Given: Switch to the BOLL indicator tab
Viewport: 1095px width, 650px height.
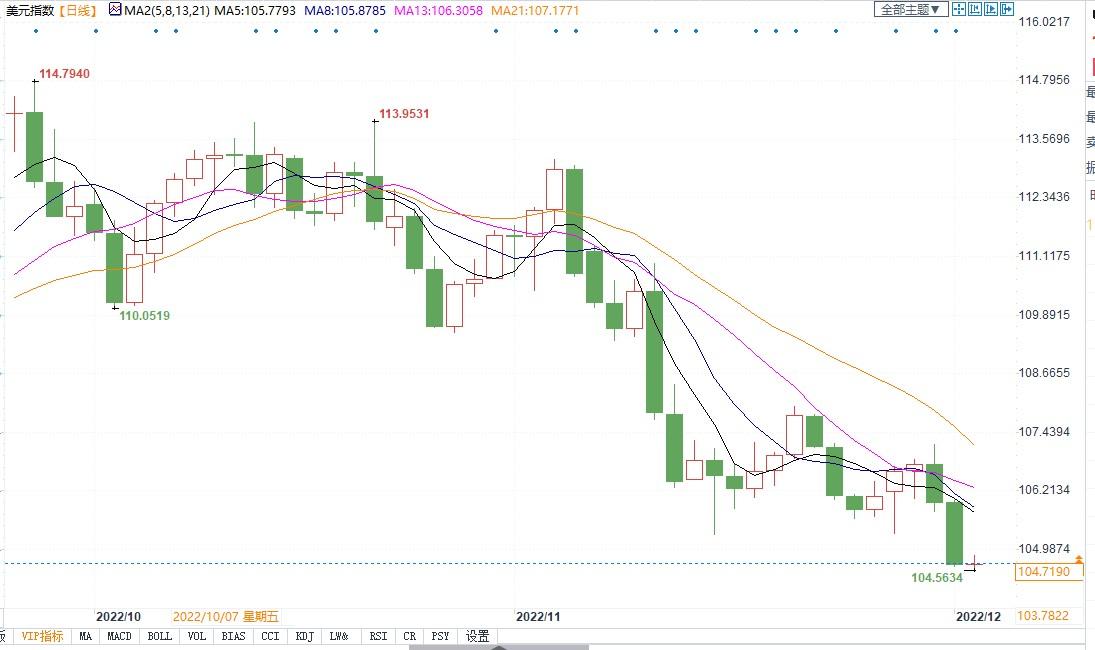Looking at the screenshot, I should pos(159,636).
